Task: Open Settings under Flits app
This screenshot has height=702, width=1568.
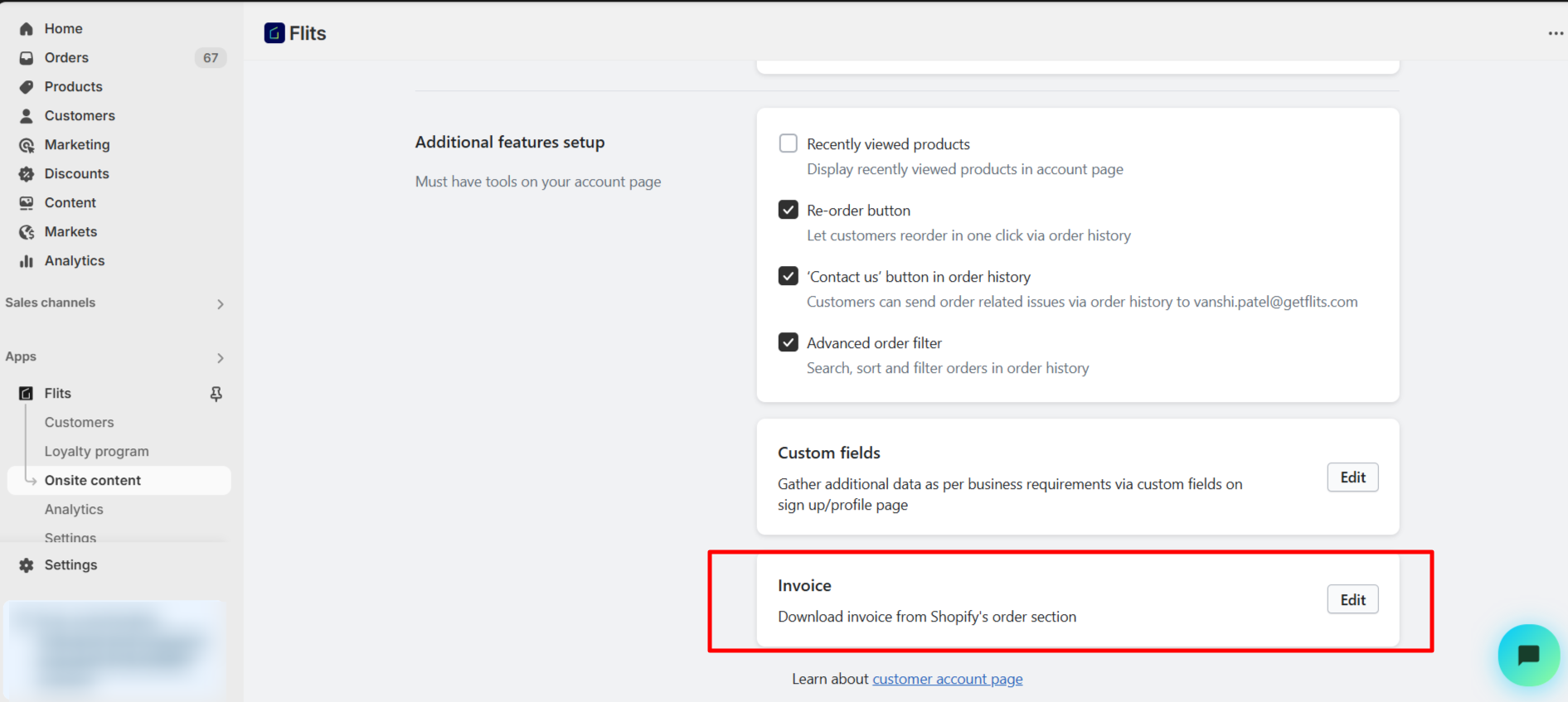Action: click(x=70, y=537)
